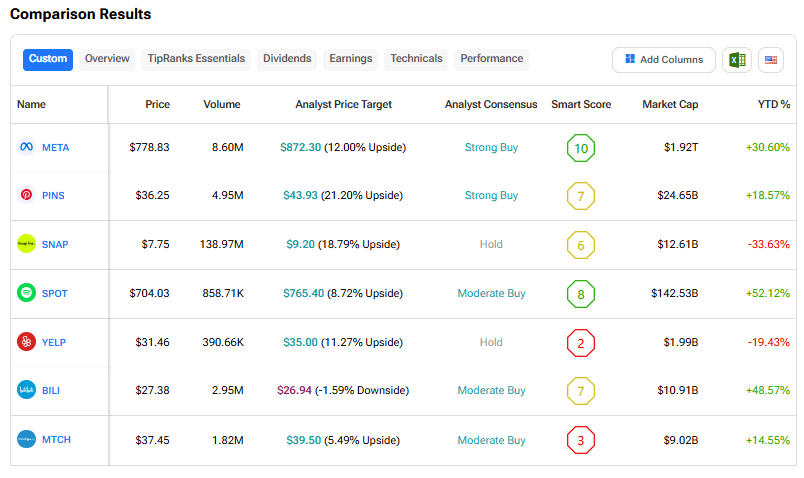Click the Spotify logo icon

pyautogui.click(x=27, y=293)
